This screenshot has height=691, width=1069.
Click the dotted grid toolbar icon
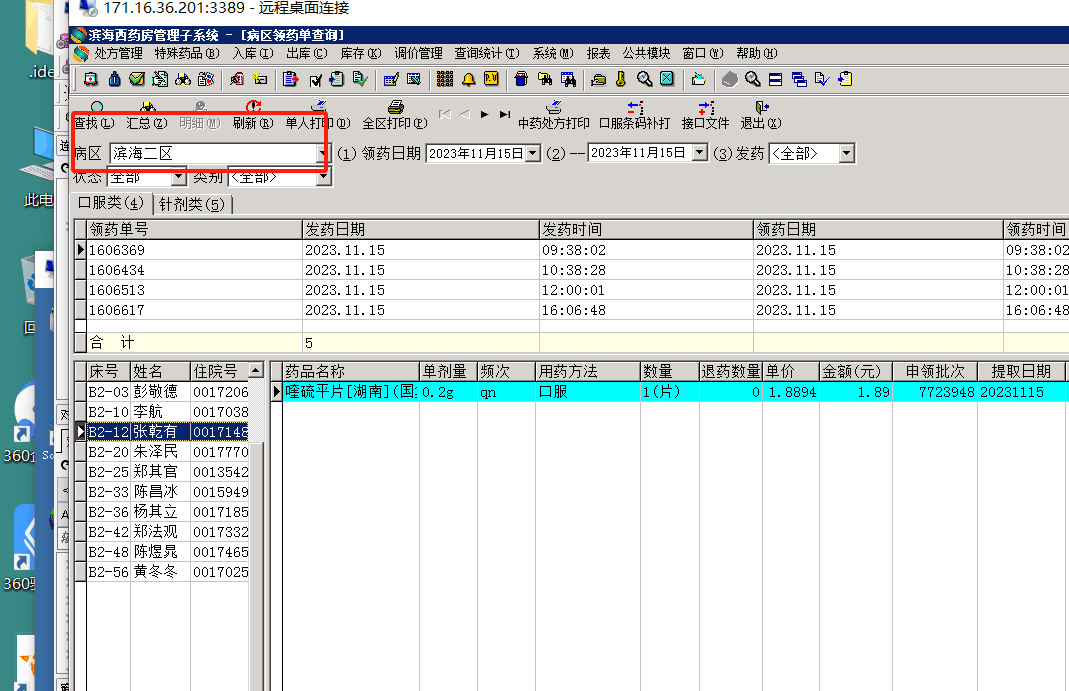(x=445, y=80)
